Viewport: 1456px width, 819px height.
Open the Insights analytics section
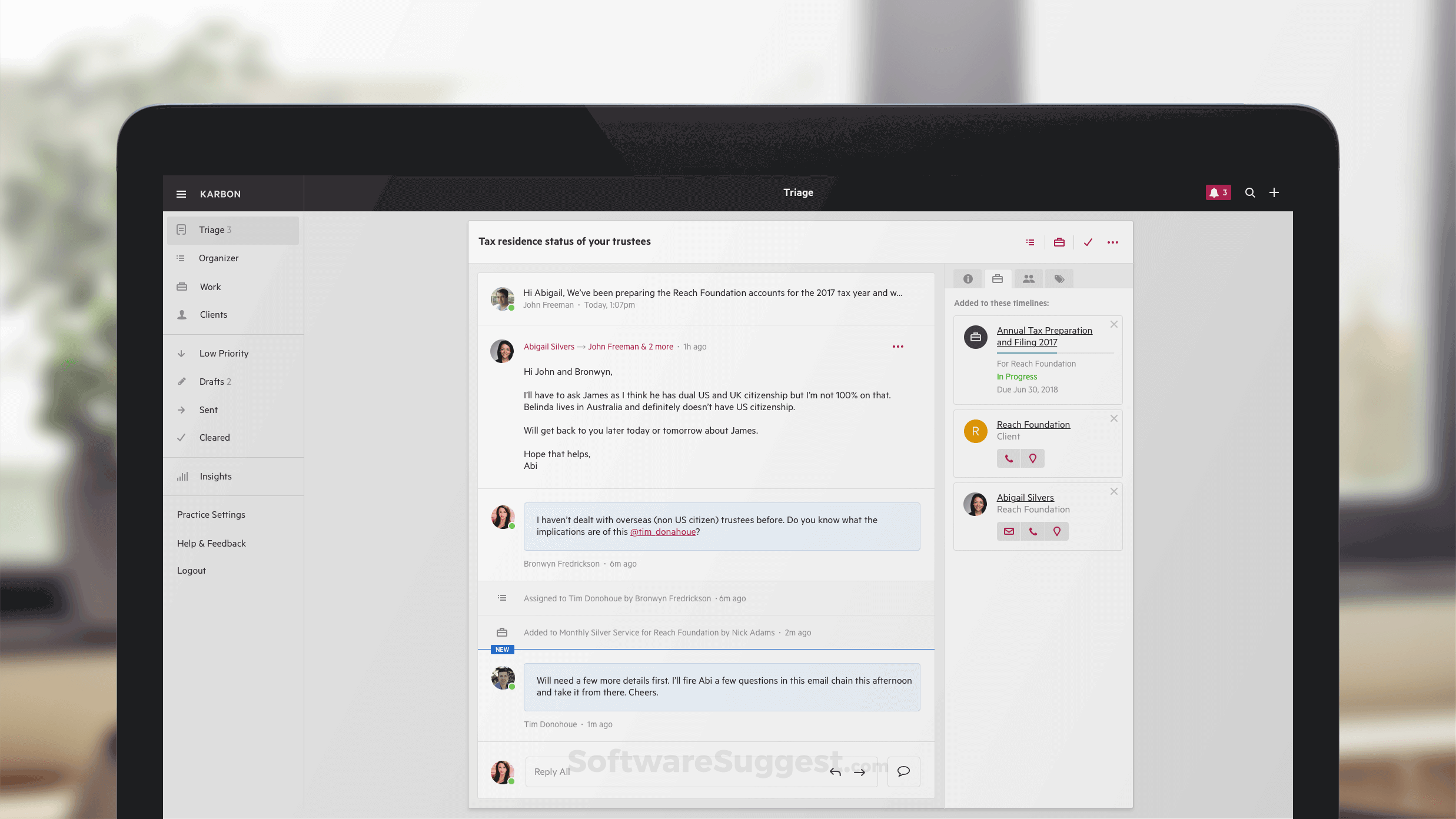215,476
